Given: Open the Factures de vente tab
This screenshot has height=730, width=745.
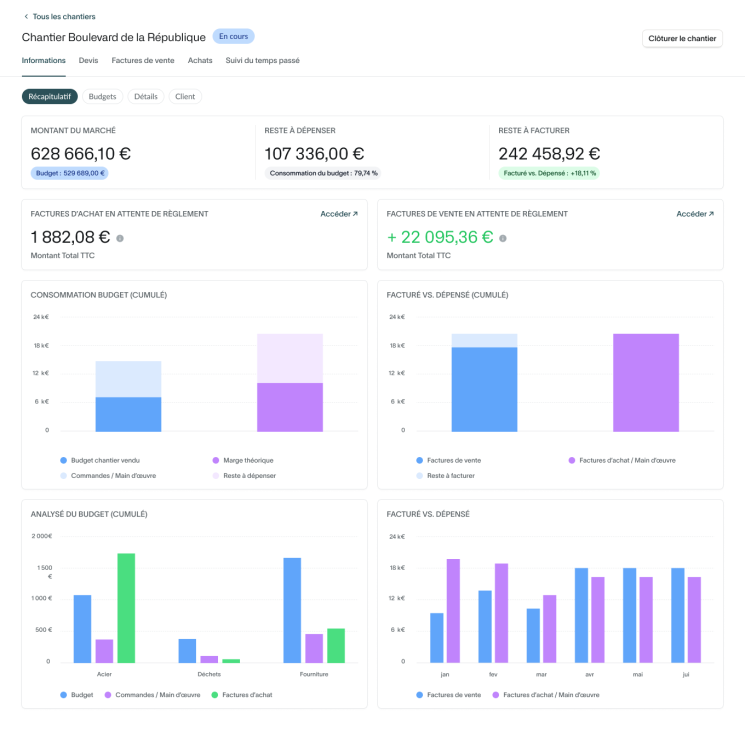Looking at the screenshot, I should pos(143,61).
